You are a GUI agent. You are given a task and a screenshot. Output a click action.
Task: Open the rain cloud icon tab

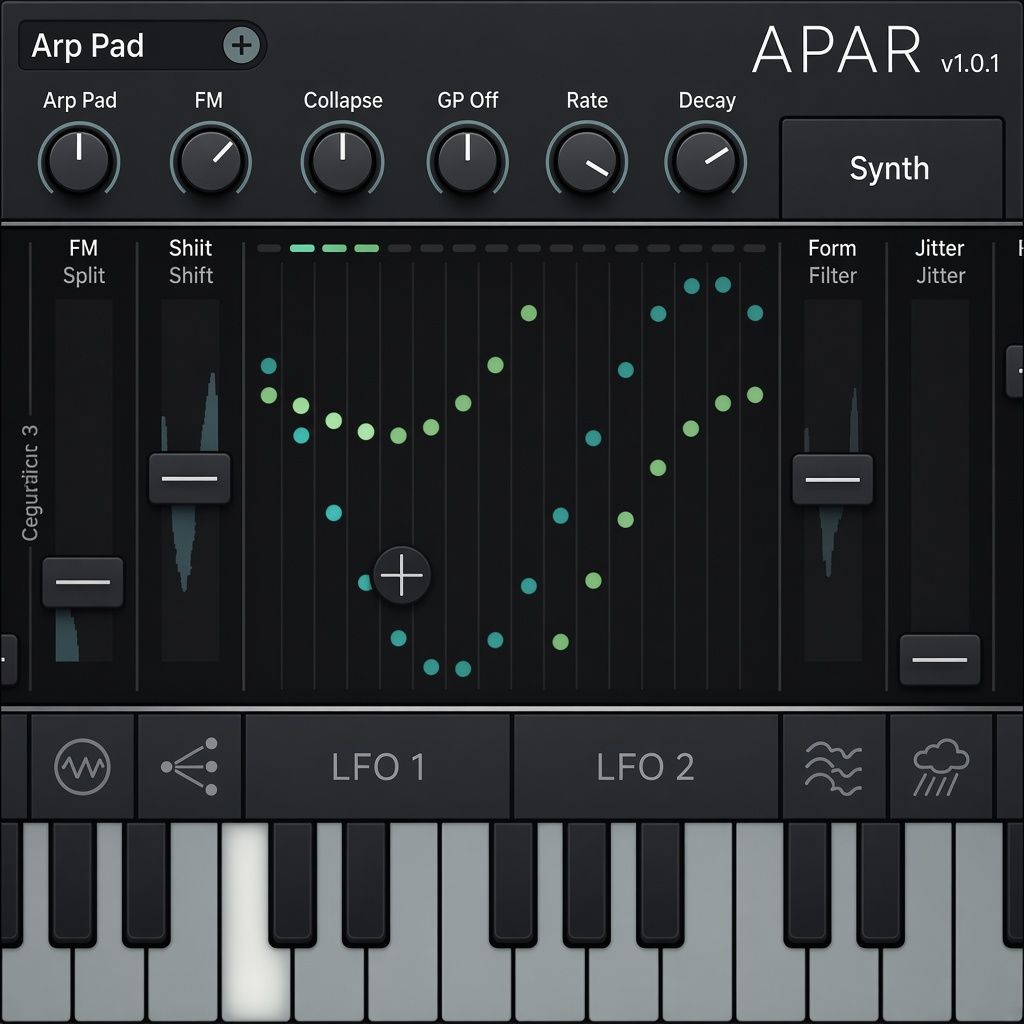(x=940, y=766)
